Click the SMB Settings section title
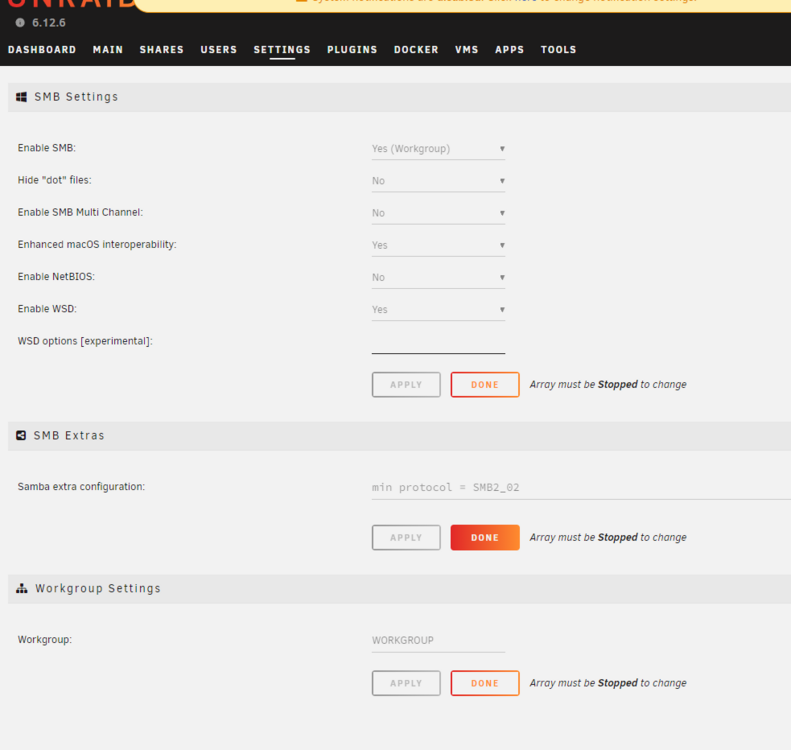 coord(76,97)
